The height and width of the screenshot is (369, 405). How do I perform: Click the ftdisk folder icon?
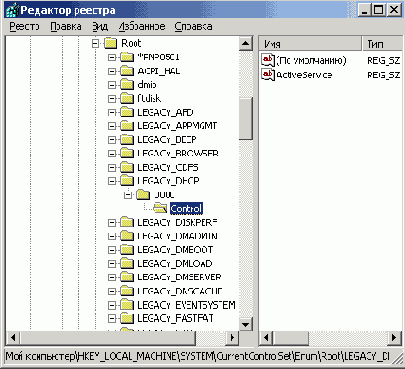point(127,99)
